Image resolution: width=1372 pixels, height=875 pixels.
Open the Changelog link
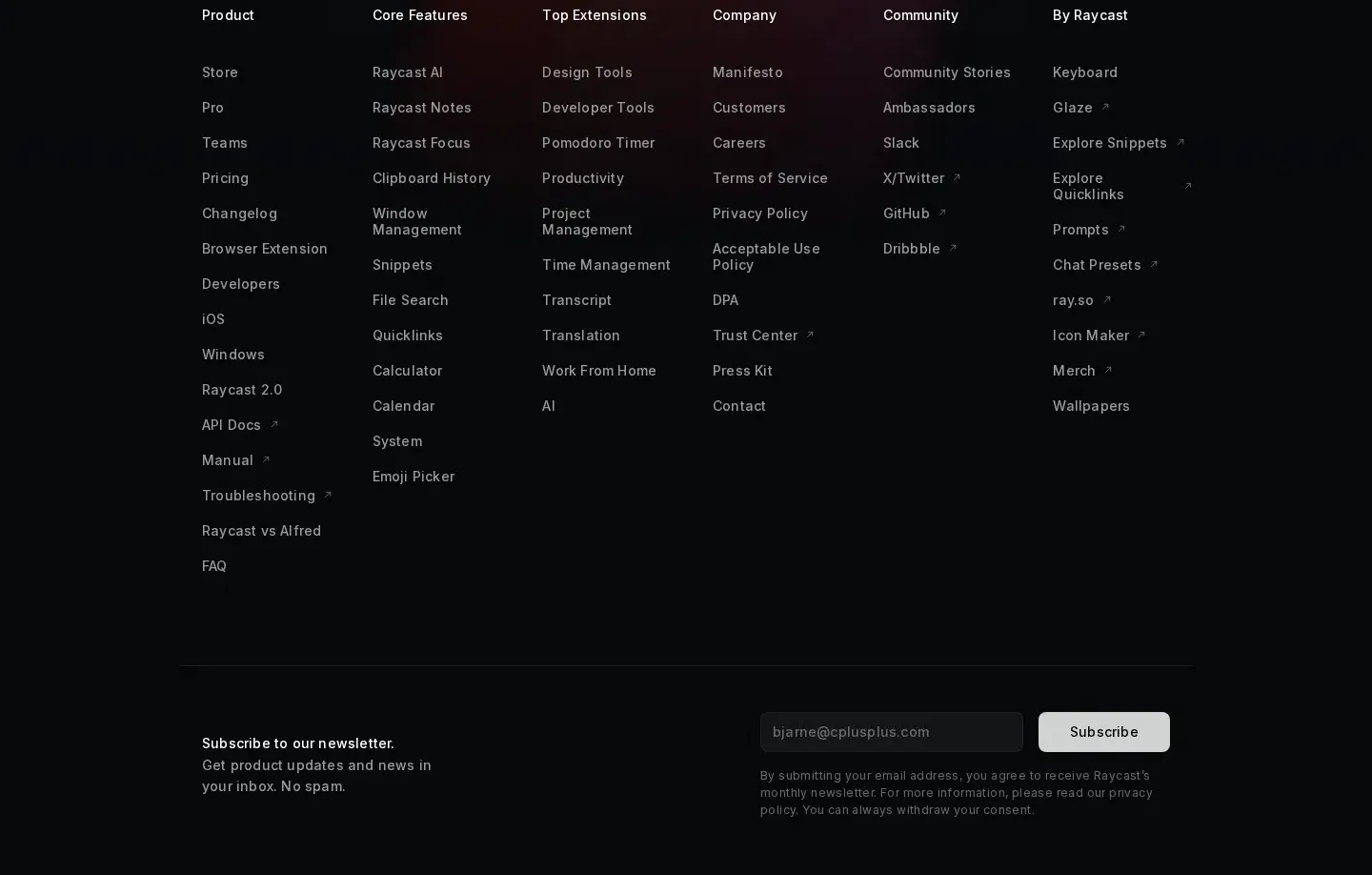click(x=239, y=214)
